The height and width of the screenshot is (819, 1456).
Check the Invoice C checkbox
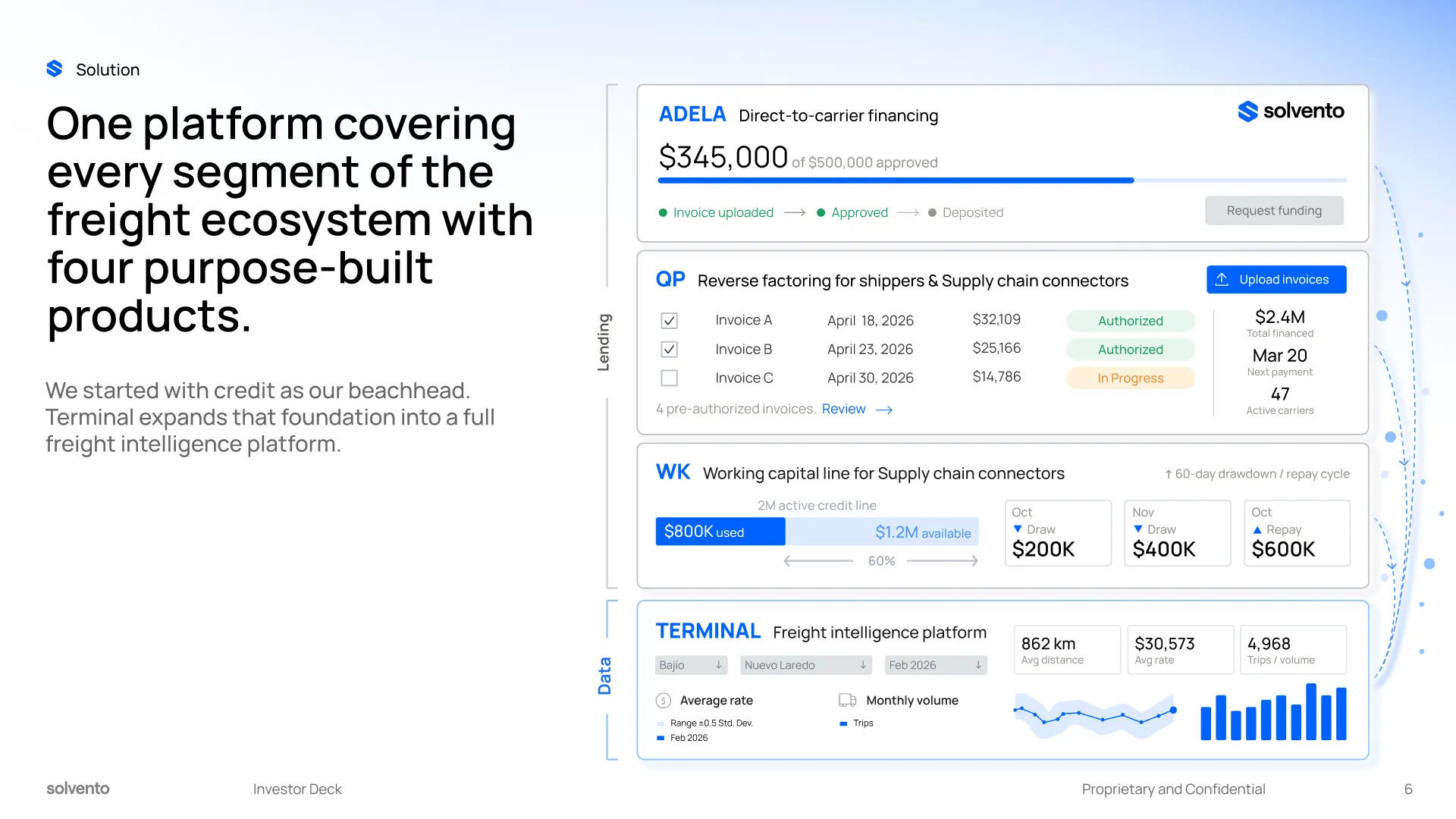point(669,378)
